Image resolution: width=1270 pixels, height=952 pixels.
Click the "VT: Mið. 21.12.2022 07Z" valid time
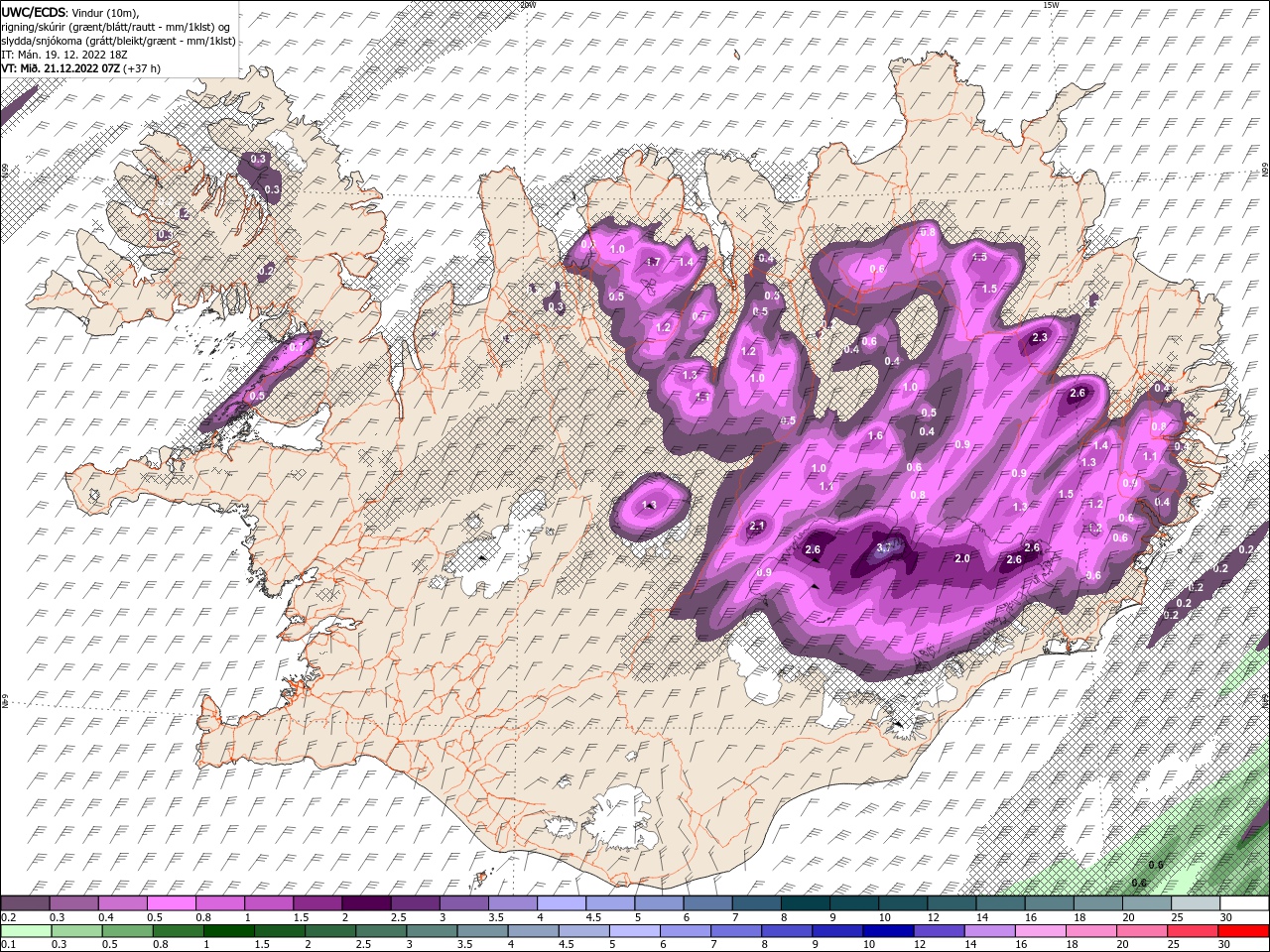pos(61,67)
